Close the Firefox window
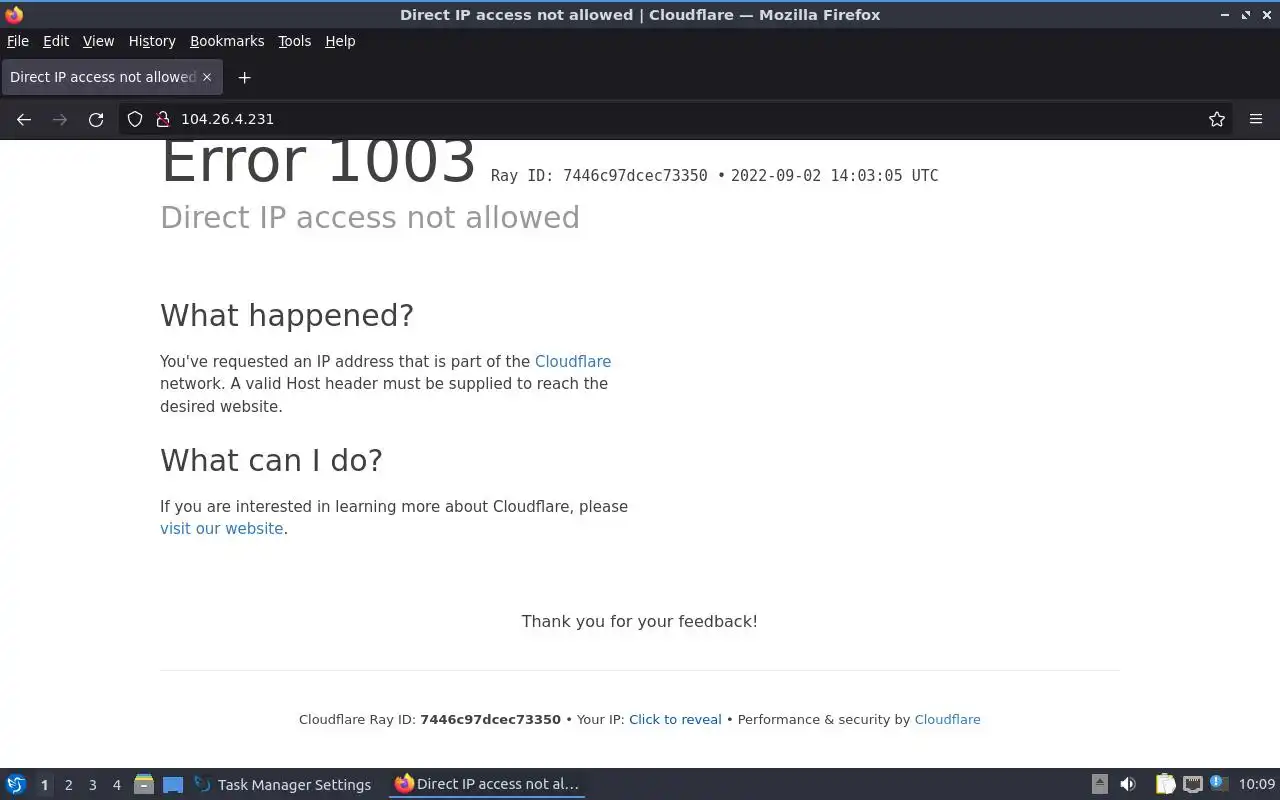This screenshot has height=800, width=1280. click(x=1265, y=15)
